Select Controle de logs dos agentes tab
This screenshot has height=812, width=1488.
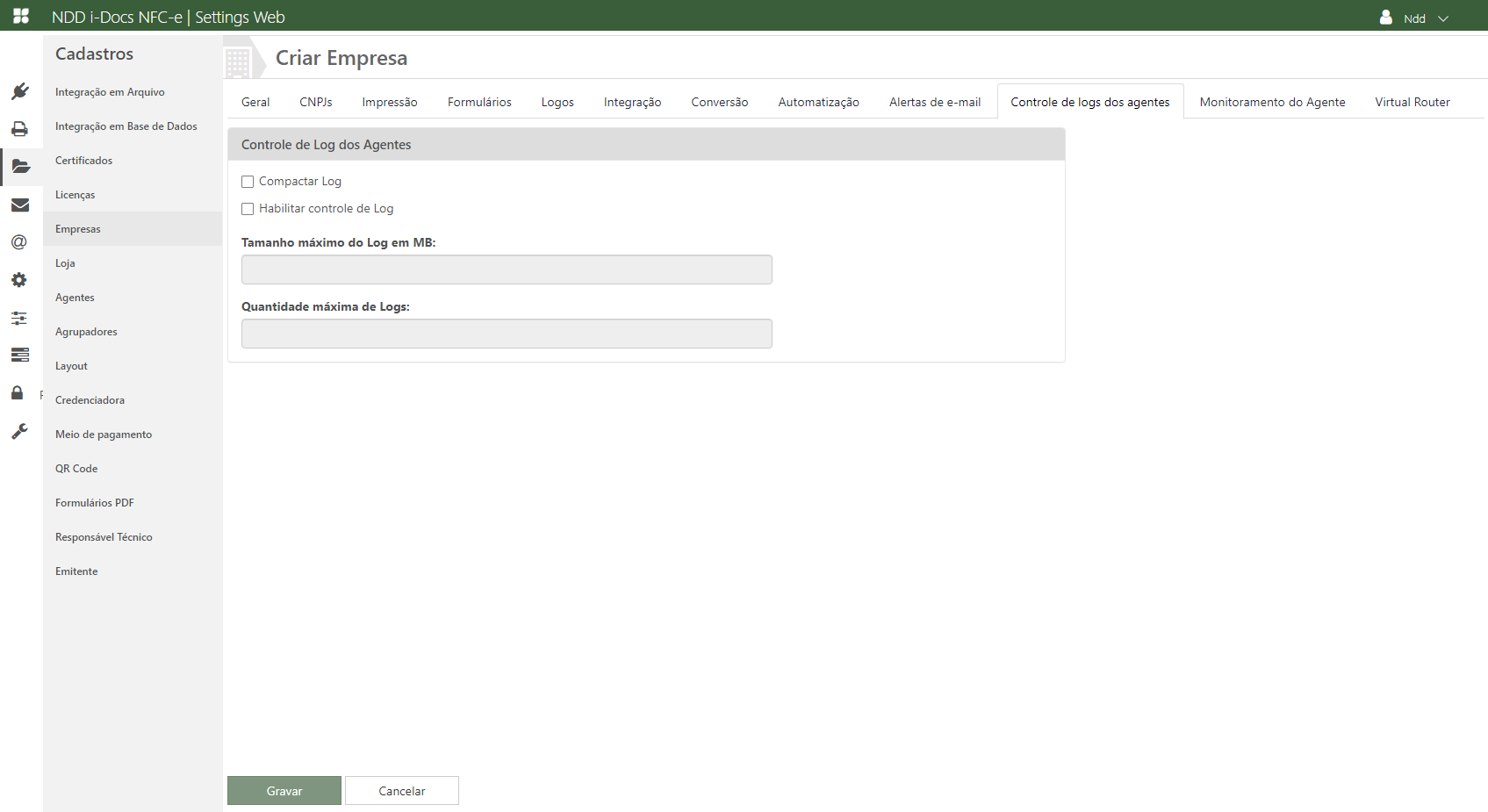point(1090,102)
